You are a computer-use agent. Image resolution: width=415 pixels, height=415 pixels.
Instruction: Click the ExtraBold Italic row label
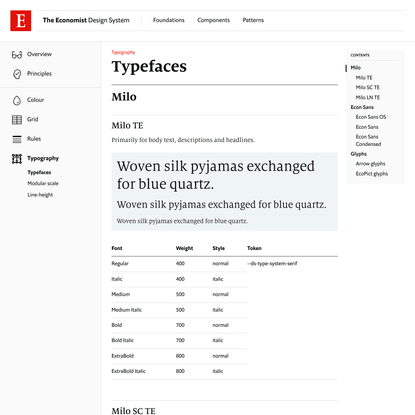click(x=128, y=371)
